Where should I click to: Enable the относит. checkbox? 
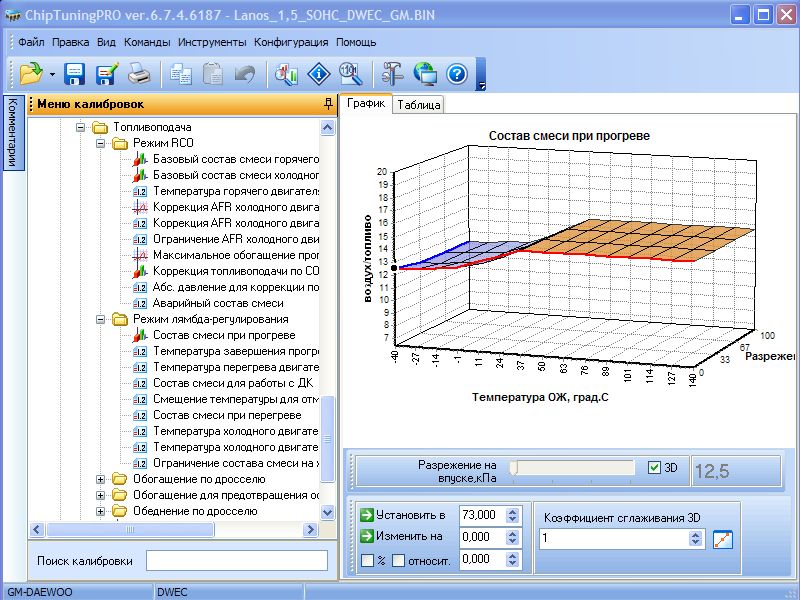coord(399,560)
